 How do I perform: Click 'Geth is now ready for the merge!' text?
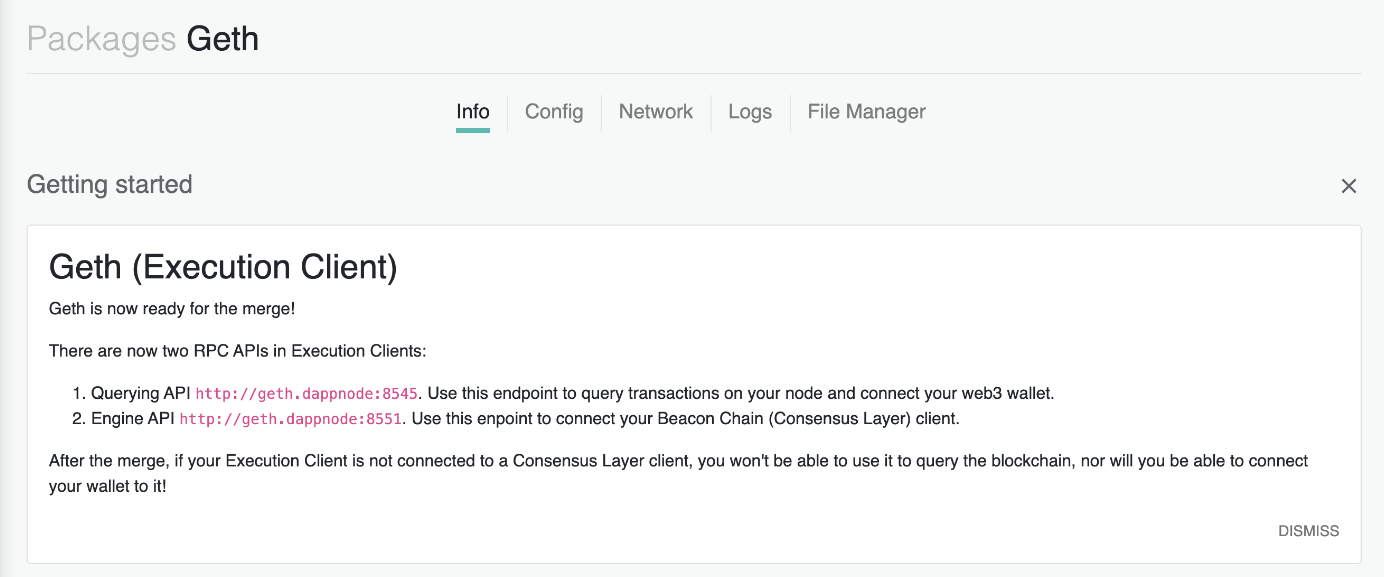pyautogui.click(x=172, y=309)
